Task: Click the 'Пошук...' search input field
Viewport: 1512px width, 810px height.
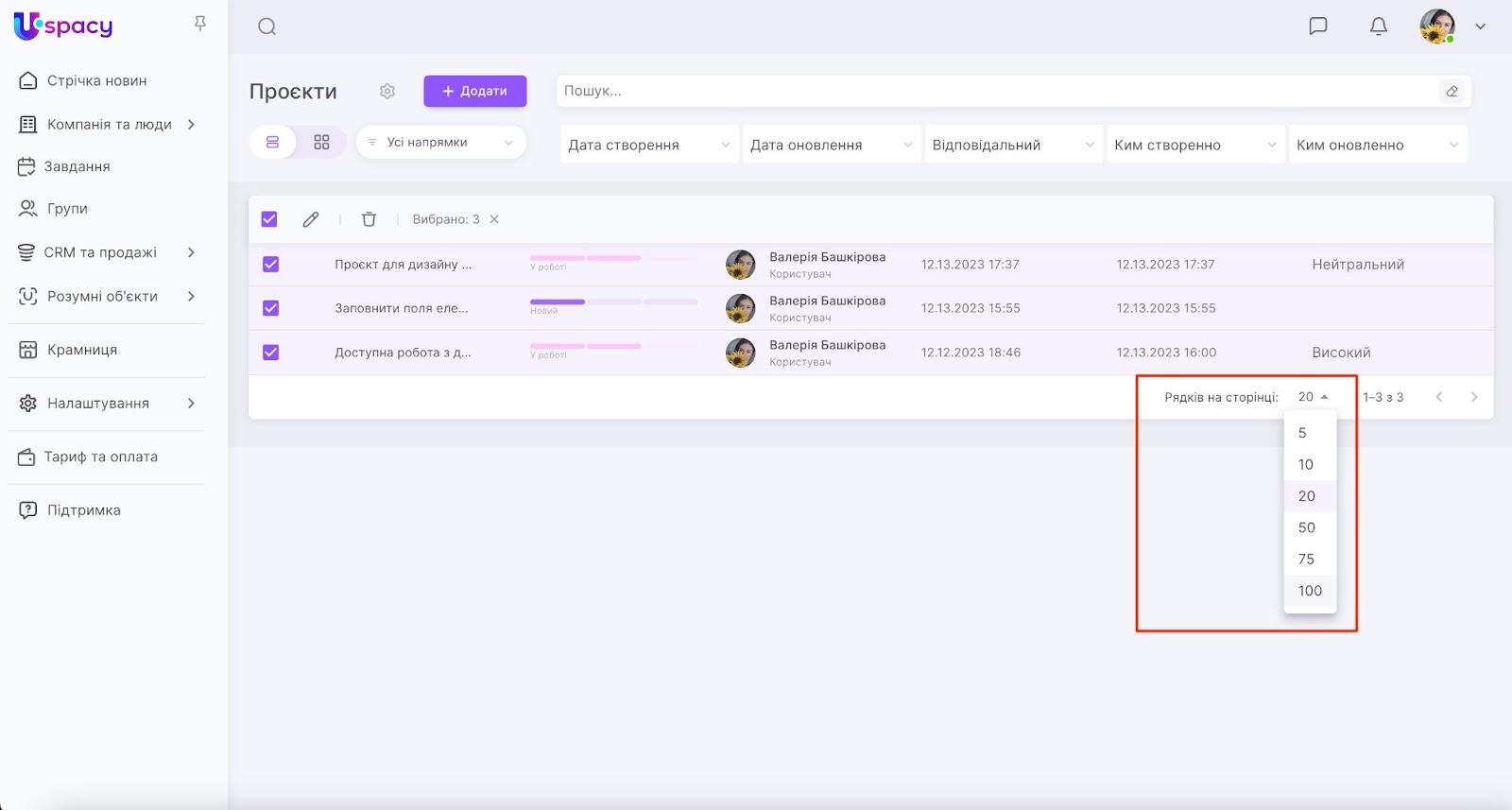Action: [992, 92]
